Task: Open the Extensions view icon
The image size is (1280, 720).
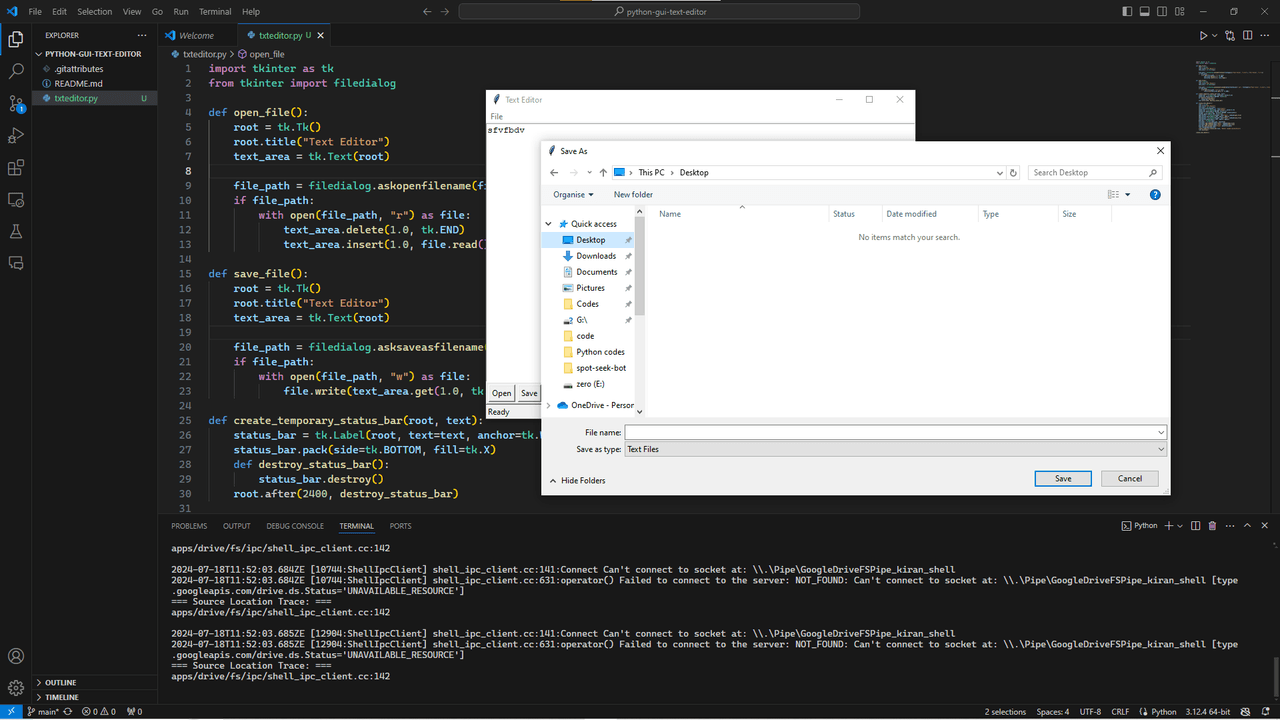Action: (x=16, y=168)
